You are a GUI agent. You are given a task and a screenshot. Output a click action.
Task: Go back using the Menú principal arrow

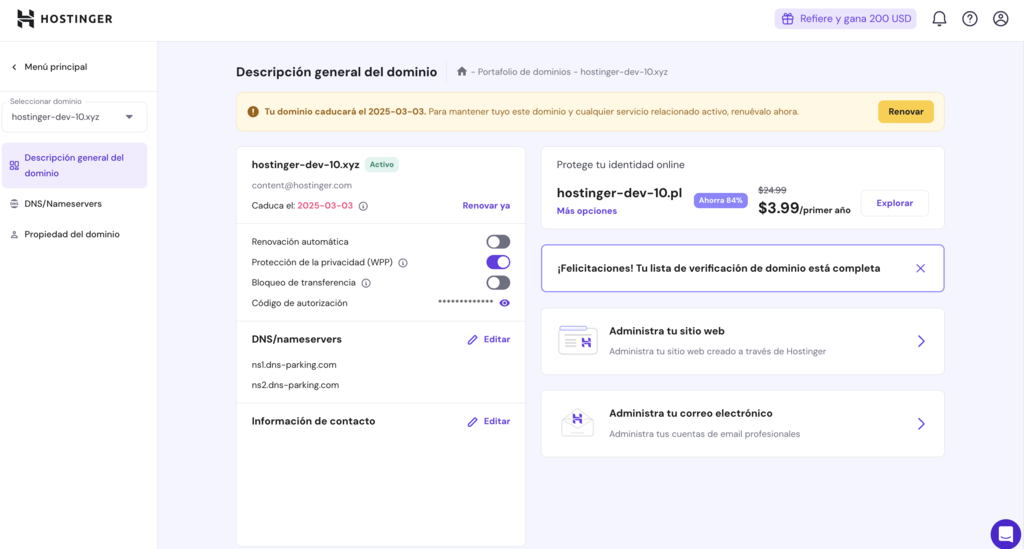pos(14,67)
